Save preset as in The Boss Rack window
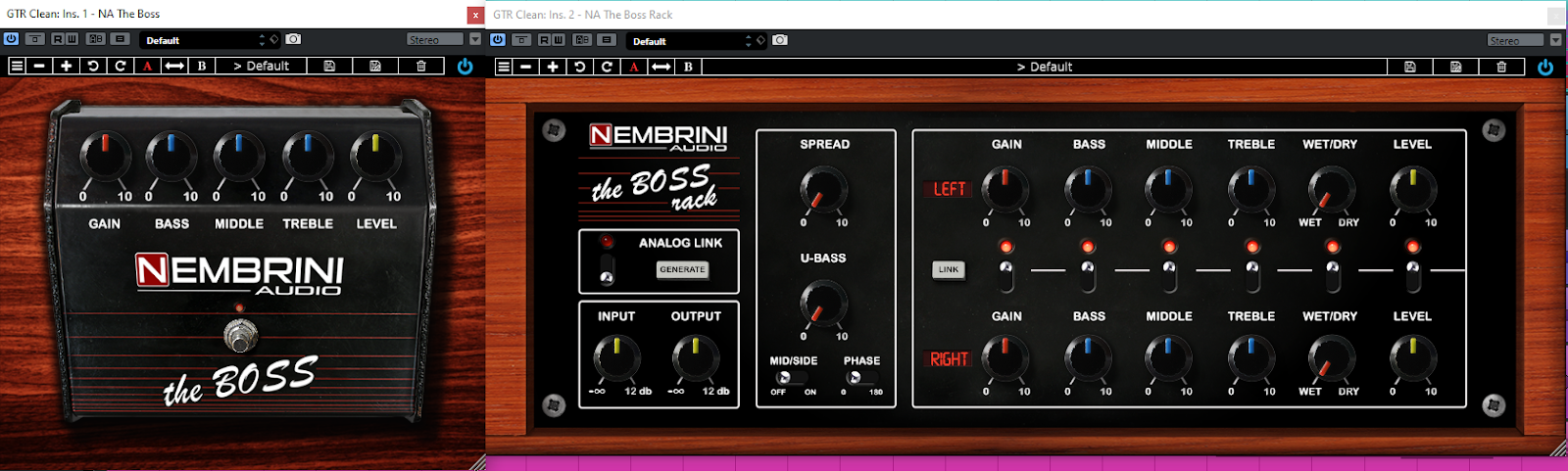 click(x=1456, y=67)
